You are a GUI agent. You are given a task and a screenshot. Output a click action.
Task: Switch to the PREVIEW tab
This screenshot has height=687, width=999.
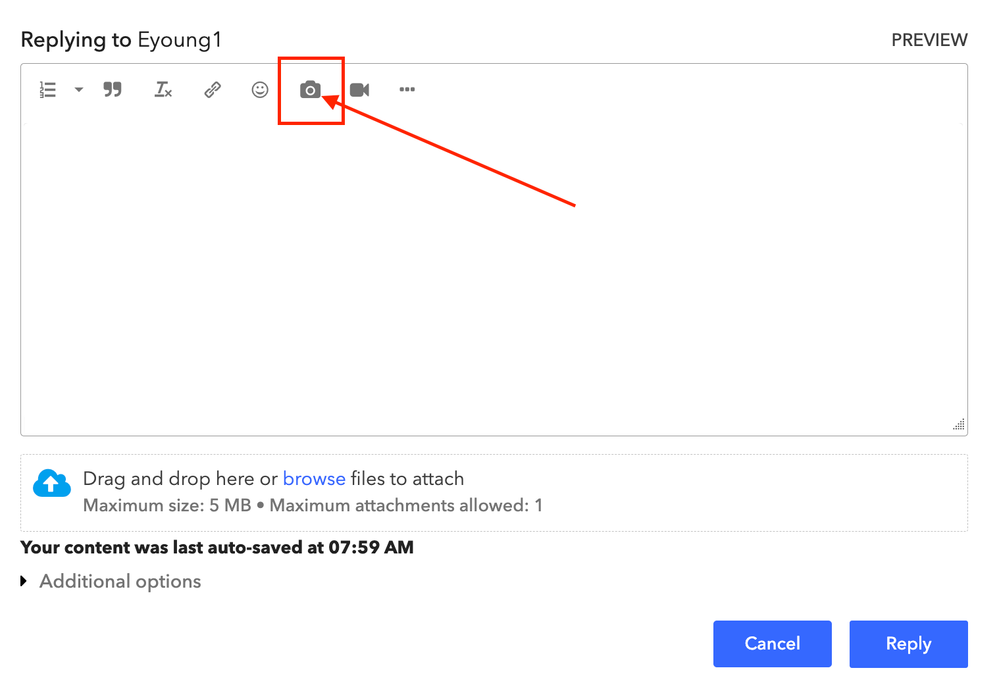929,40
